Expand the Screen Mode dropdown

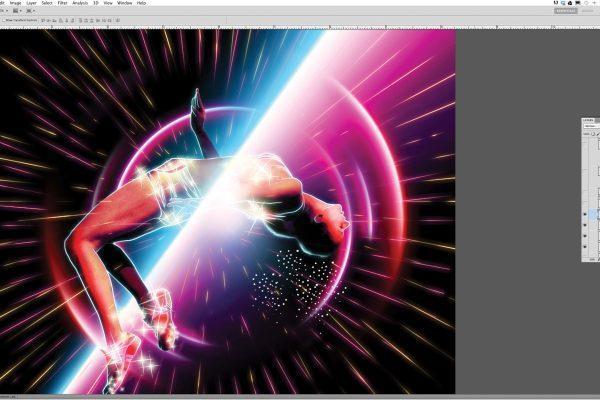pyautogui.click(x=31, y=11)
